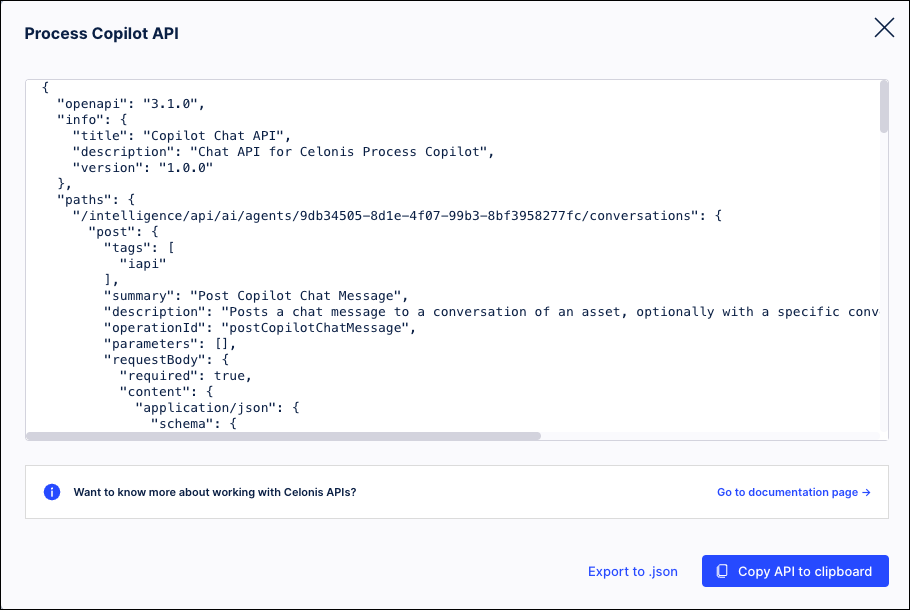Click the "iapi" tag value
Image resolution: width=910 pixels, height=610 pixels.
pos(143,264)
